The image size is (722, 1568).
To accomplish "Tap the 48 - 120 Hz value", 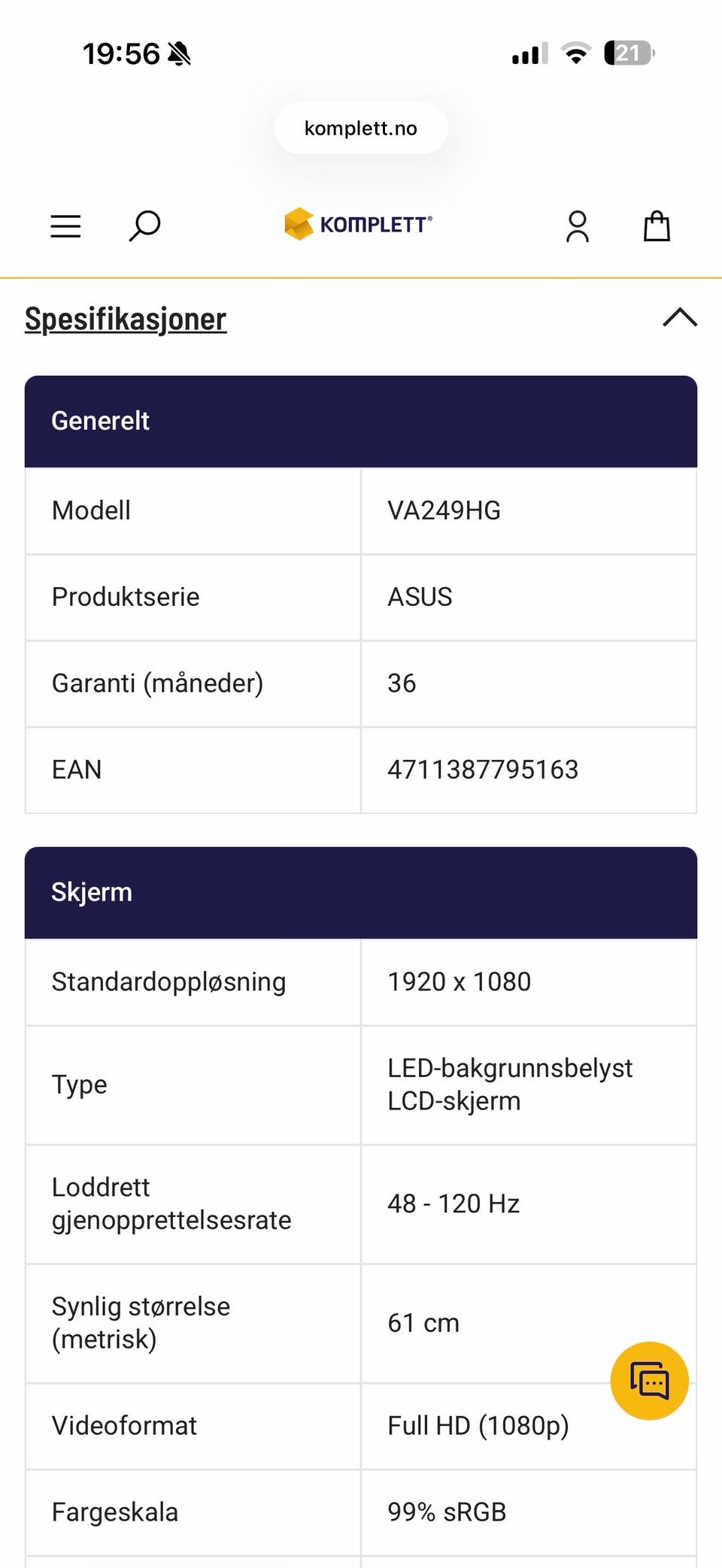I will coord(454,1203).
